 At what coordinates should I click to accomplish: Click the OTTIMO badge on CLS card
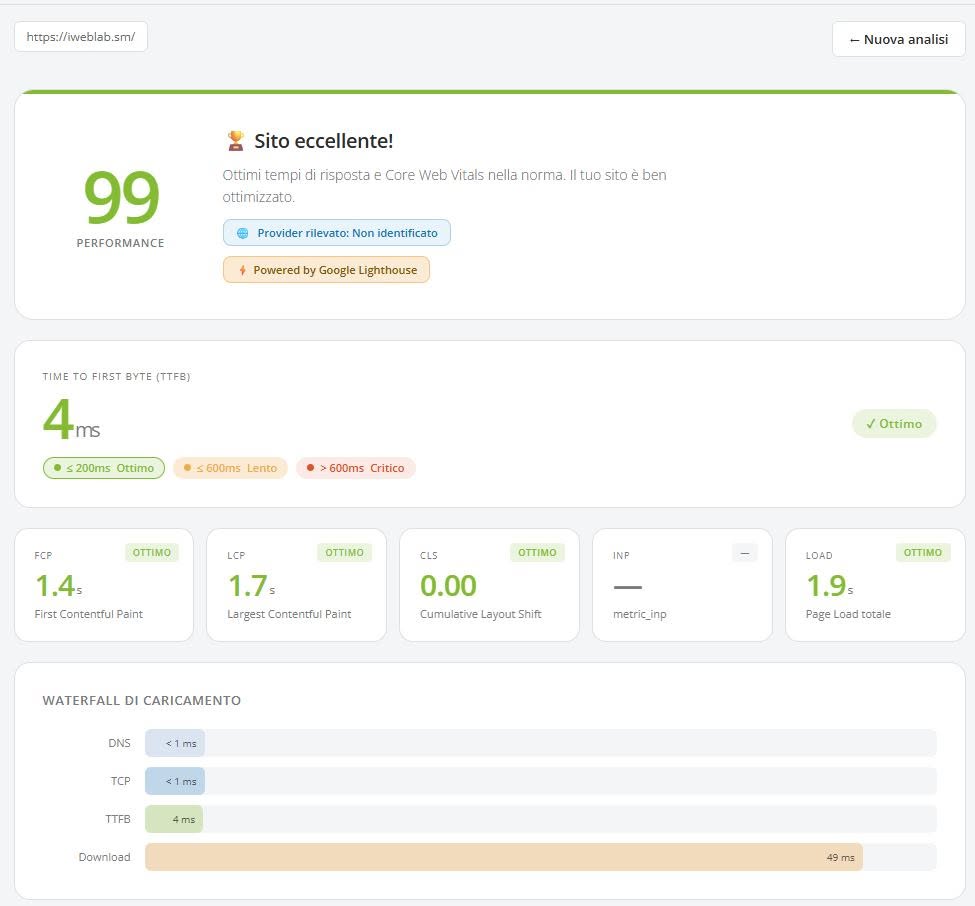coord(537,553)
